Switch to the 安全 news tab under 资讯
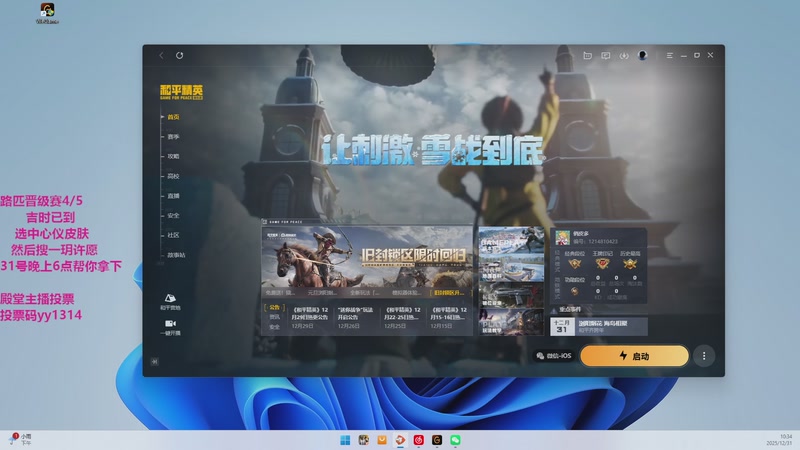 point(274,327)
